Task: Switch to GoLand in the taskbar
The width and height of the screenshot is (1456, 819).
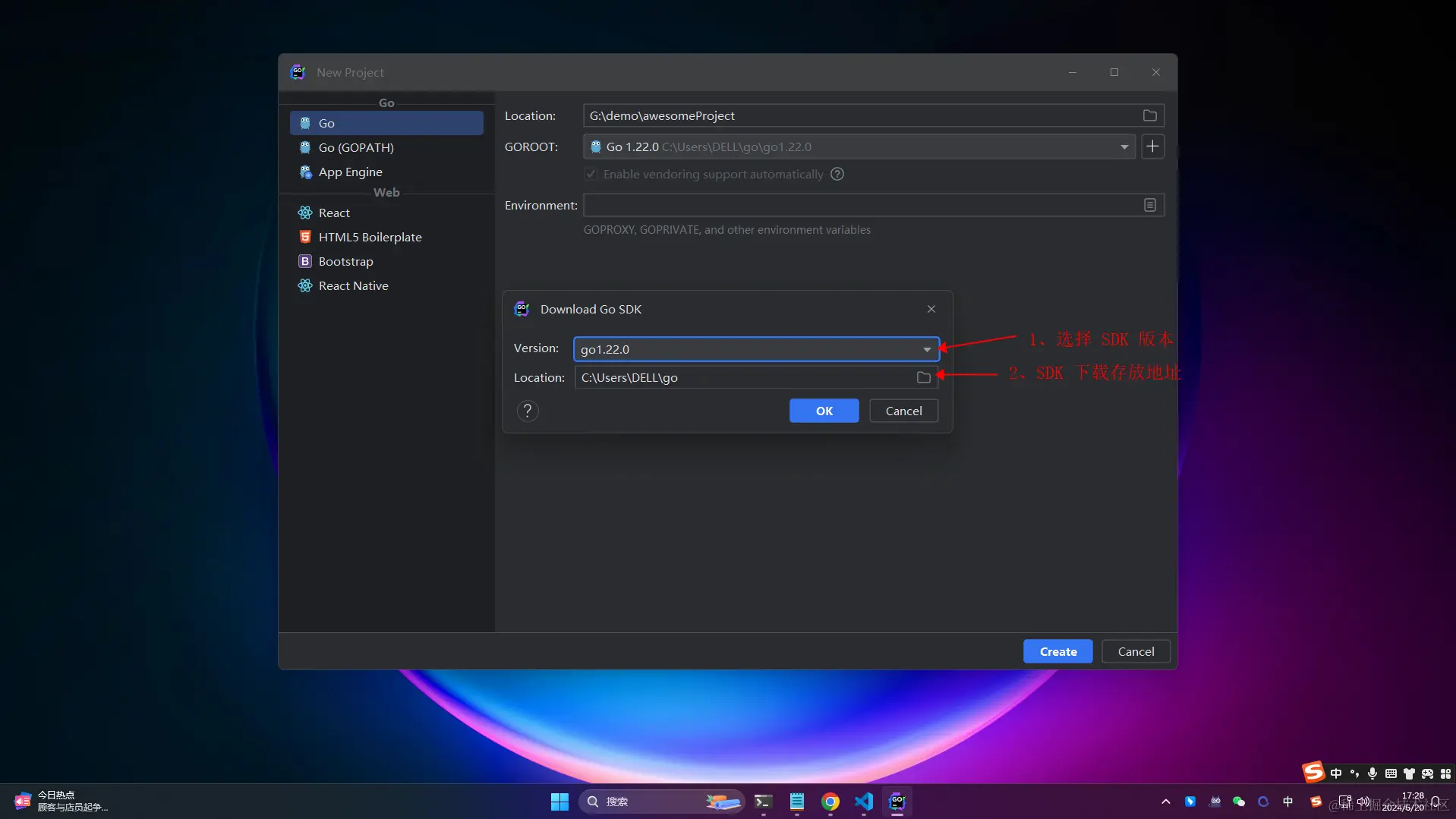Action: point(897,802)
